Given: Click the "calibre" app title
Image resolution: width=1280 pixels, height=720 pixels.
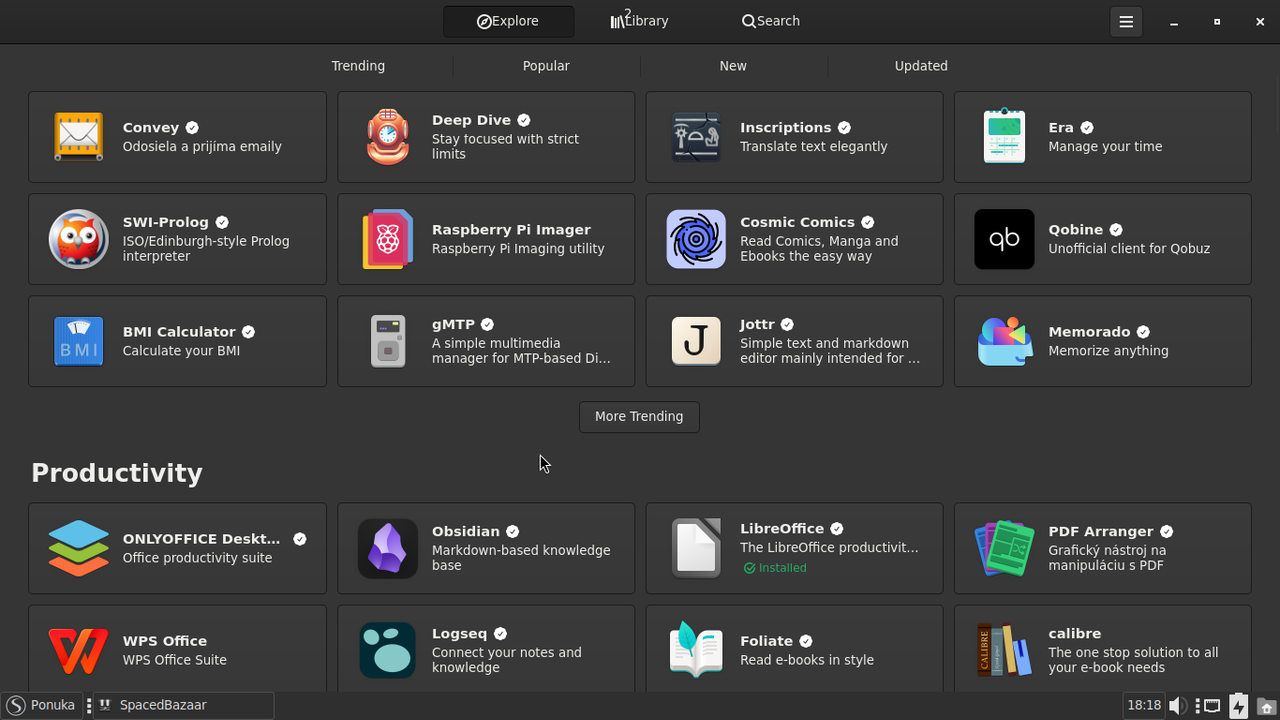Looking at the screenshot, I should click(x=1075, y=633).
